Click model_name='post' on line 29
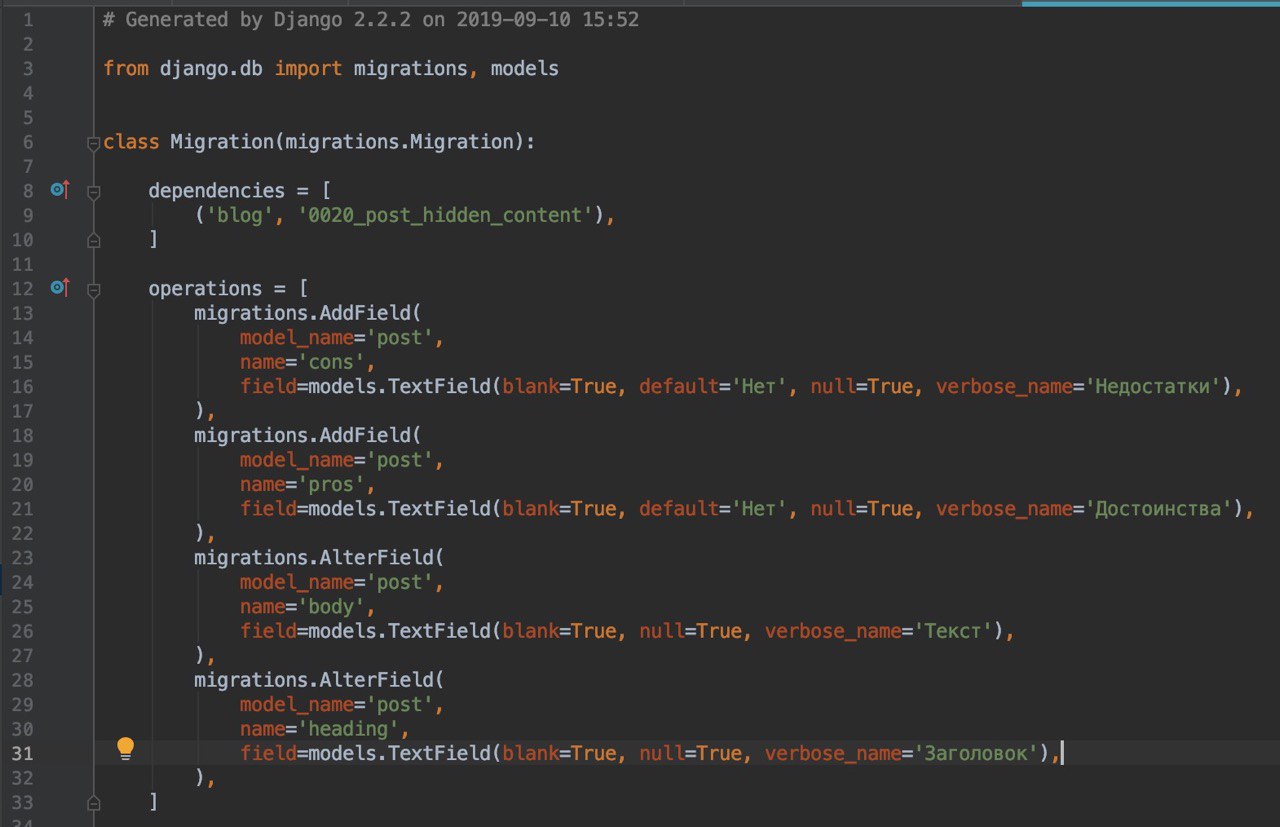Screen dimensions: 1280x827 [336, 704]
